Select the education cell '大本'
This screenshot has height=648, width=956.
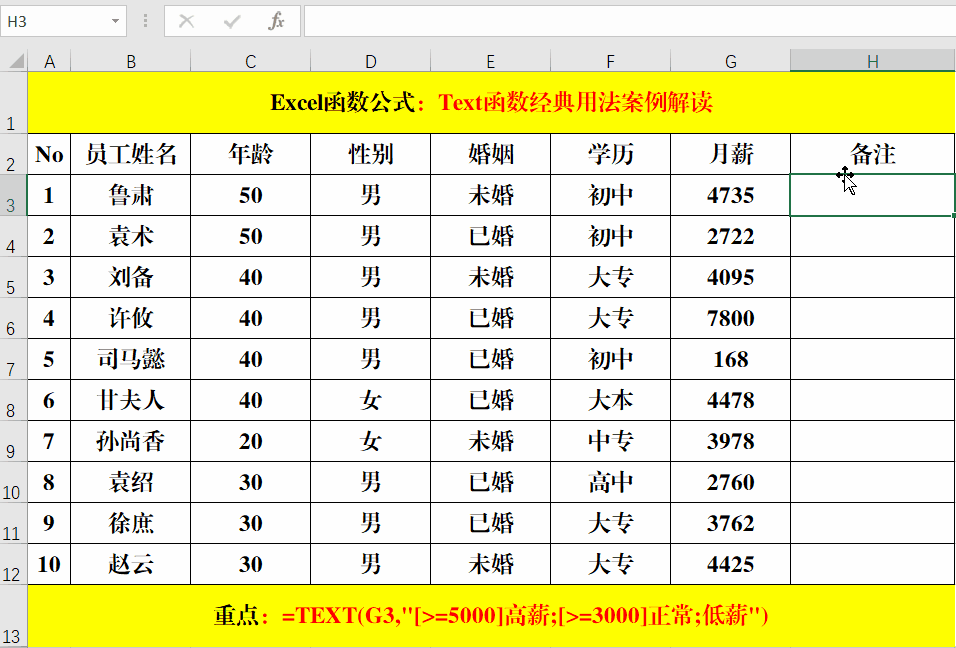[610, 400]
